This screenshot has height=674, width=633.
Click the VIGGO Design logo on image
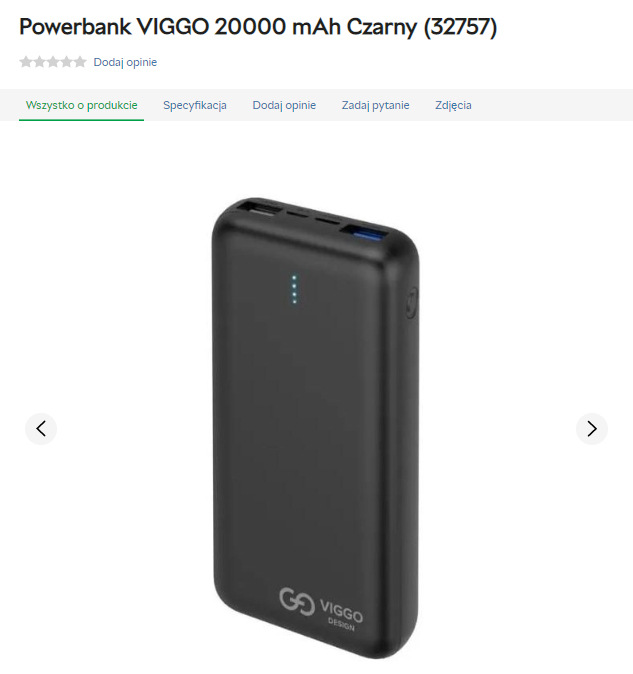coord(321,607)
